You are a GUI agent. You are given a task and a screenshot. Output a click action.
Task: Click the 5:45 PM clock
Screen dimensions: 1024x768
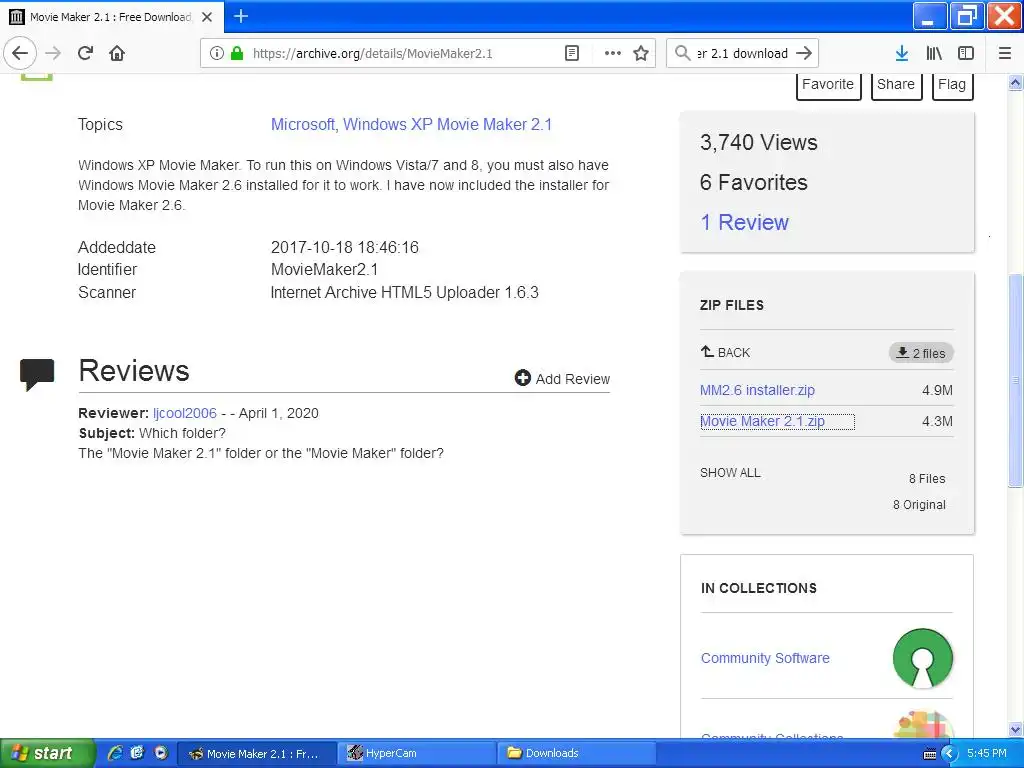(987, 754)
